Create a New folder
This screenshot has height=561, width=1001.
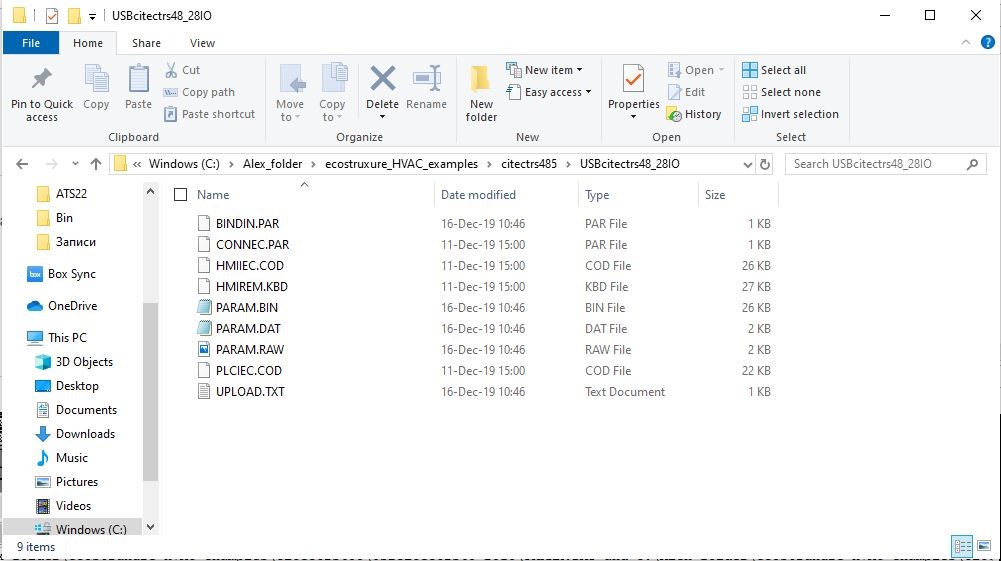481,93
